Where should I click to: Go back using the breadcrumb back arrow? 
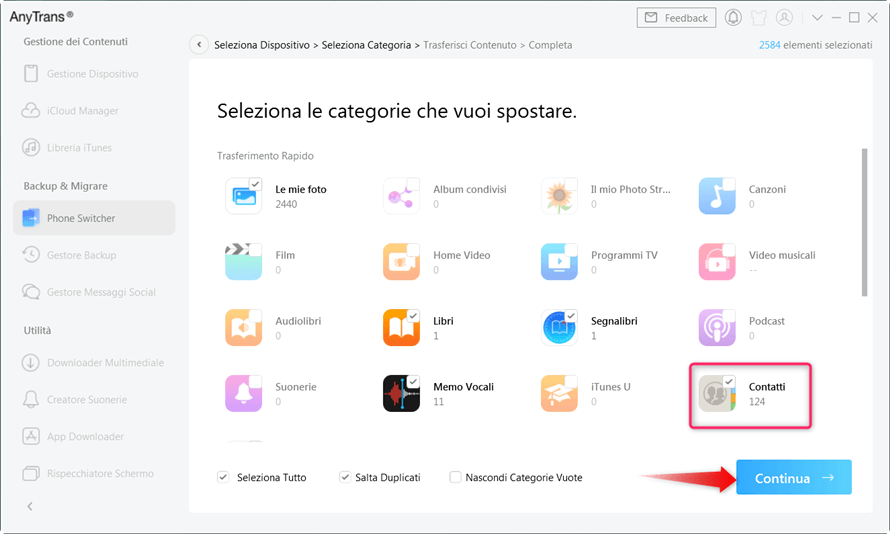[199, 45]
